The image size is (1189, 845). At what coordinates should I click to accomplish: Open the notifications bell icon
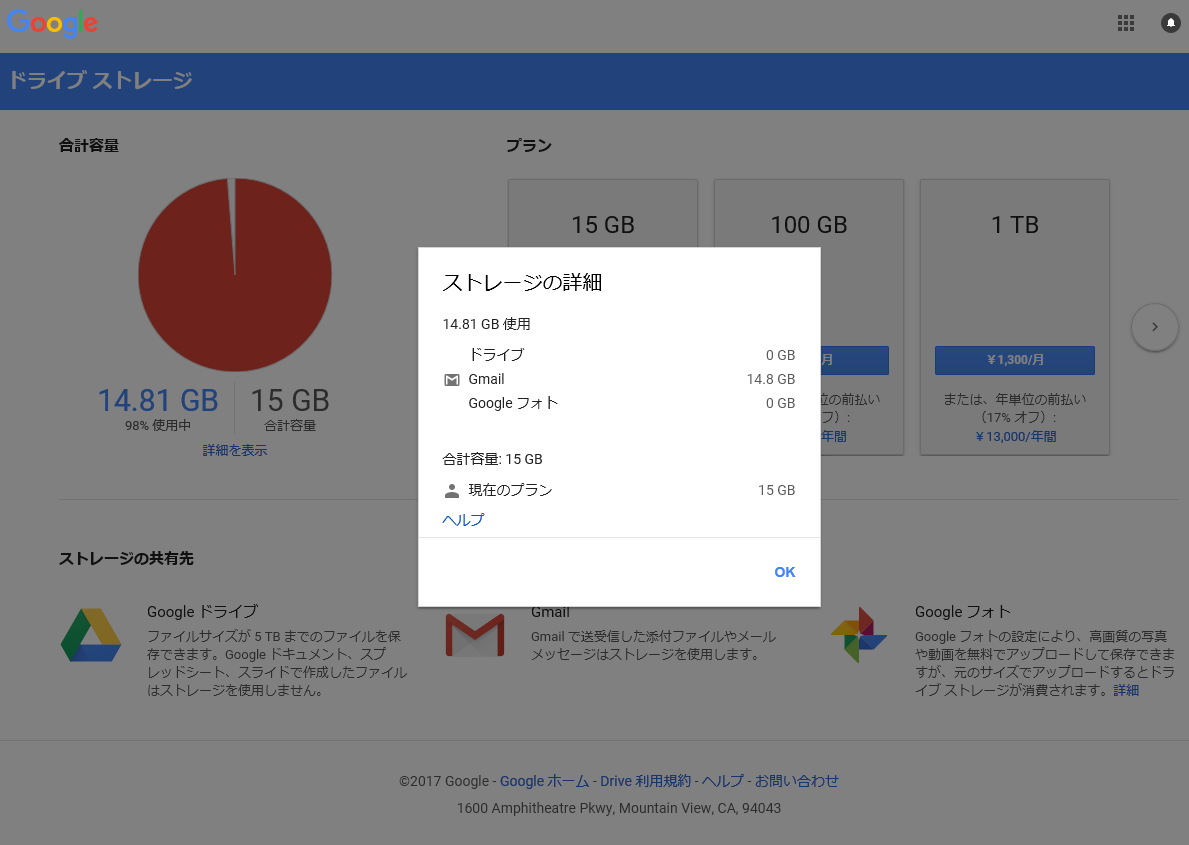[x=1171, y=24]
